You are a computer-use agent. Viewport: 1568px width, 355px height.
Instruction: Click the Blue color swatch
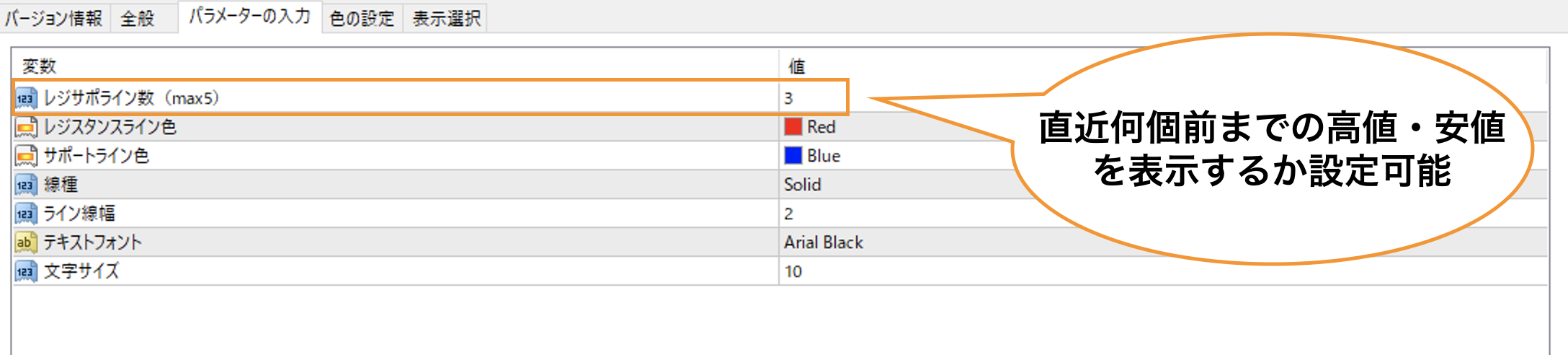point(793,156)
